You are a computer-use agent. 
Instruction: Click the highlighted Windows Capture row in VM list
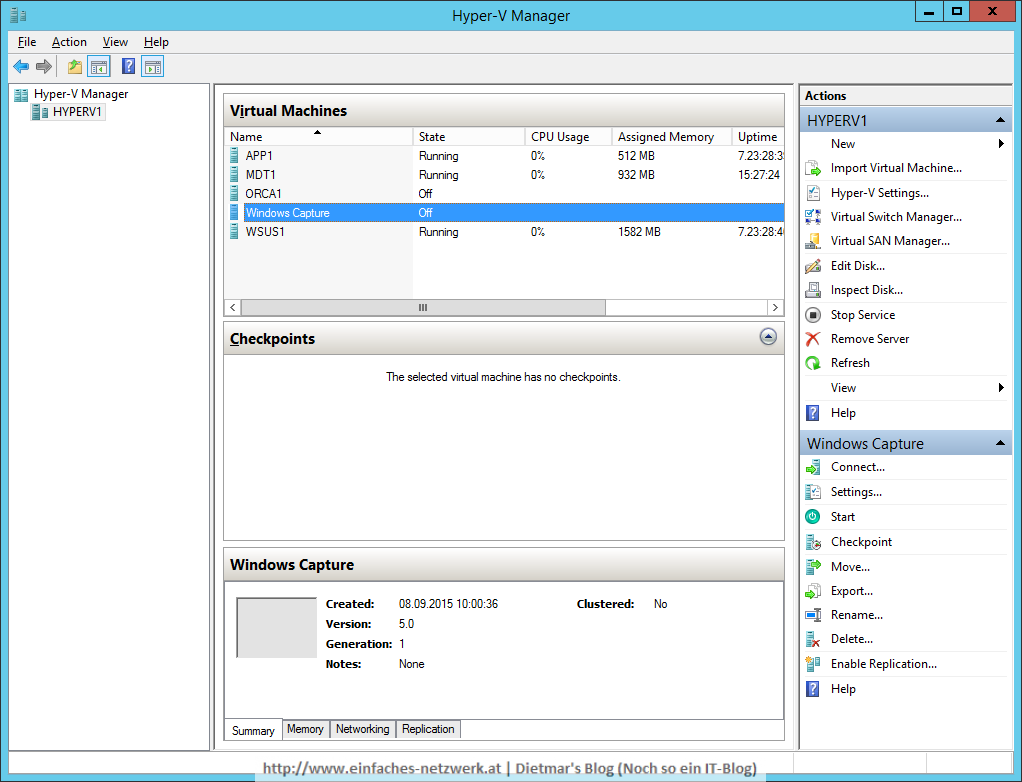pyautogui.click(x=504, y=213)
